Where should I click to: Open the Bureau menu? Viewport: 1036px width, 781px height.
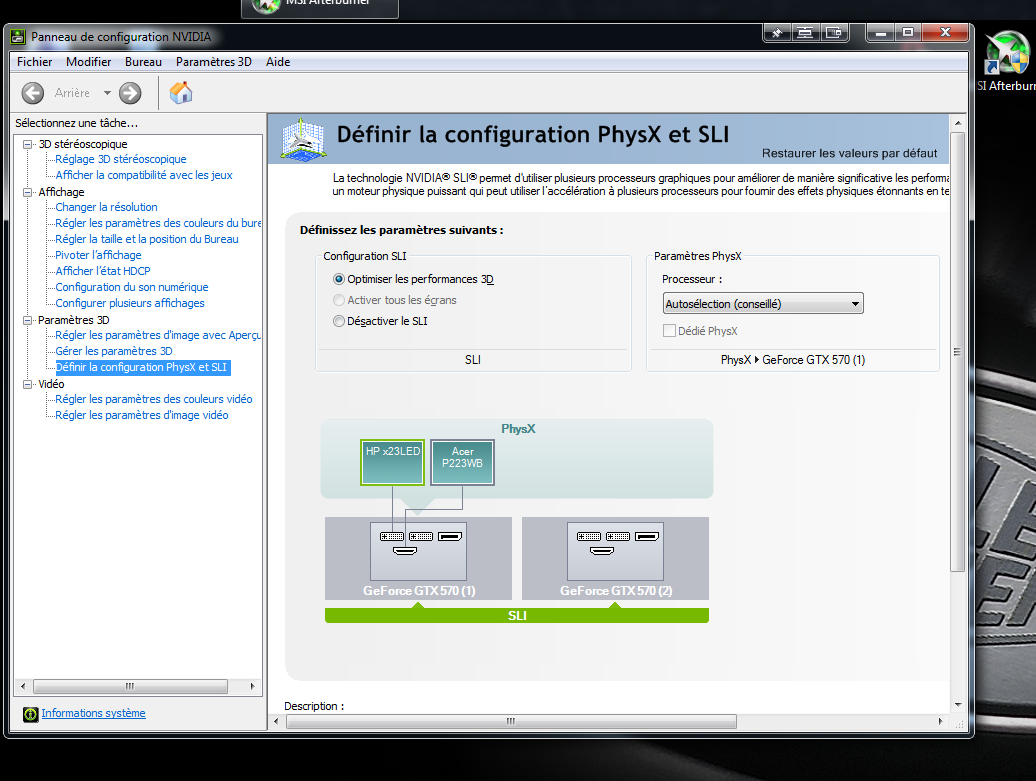(143, 62)
